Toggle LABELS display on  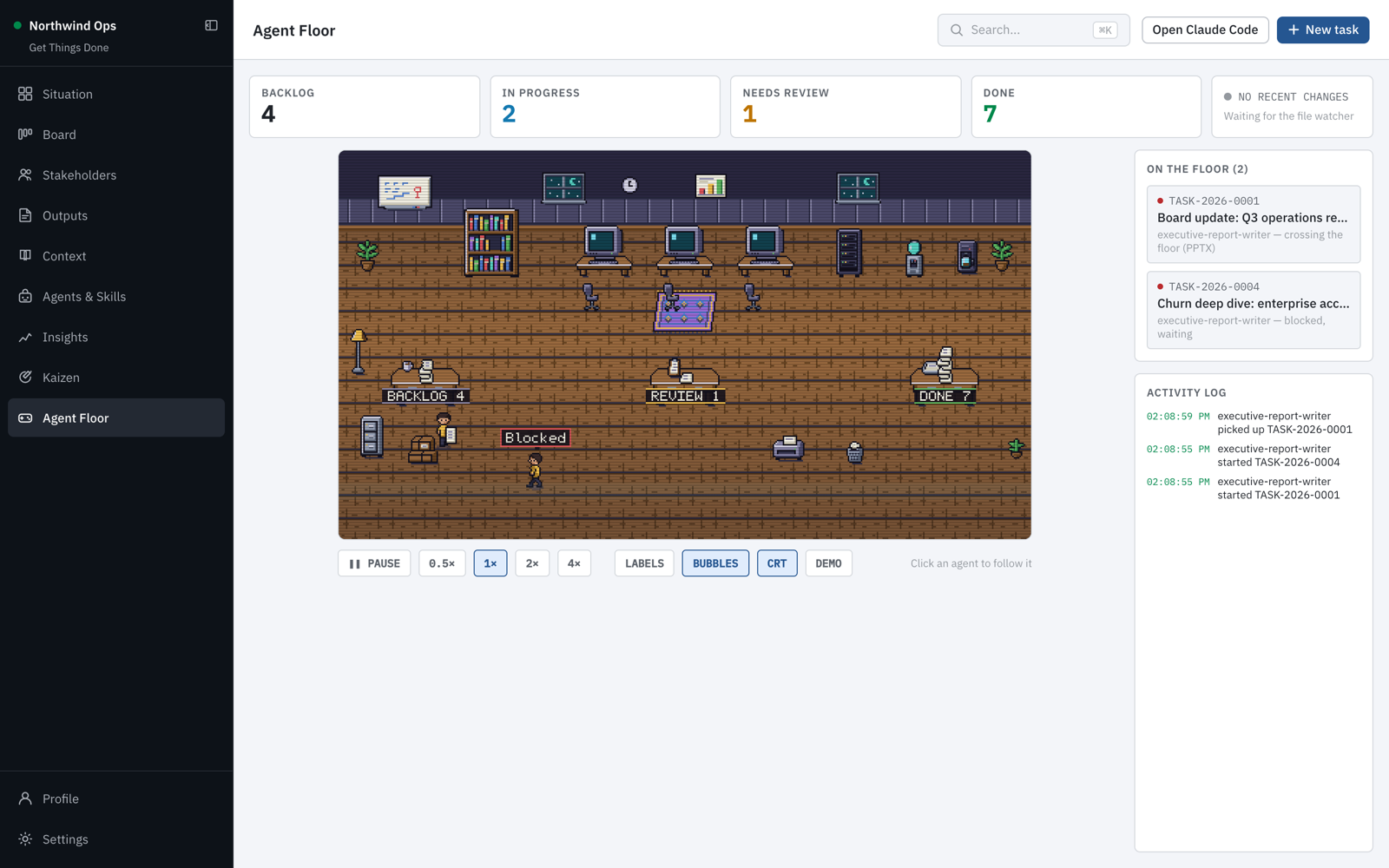point(644,563)
